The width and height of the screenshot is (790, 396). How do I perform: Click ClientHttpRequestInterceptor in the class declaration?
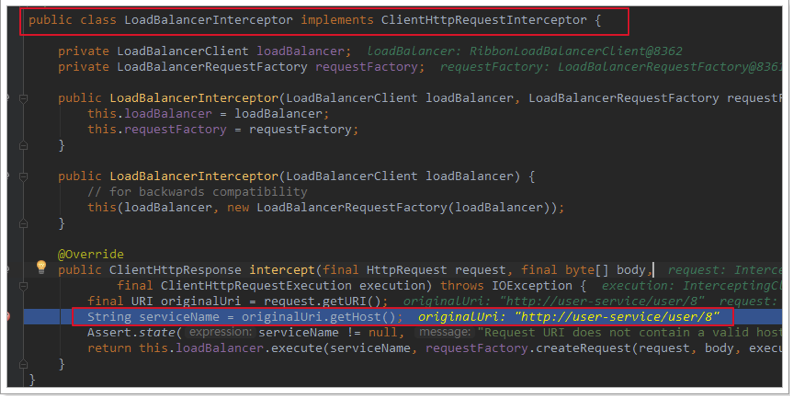(484, 20)
